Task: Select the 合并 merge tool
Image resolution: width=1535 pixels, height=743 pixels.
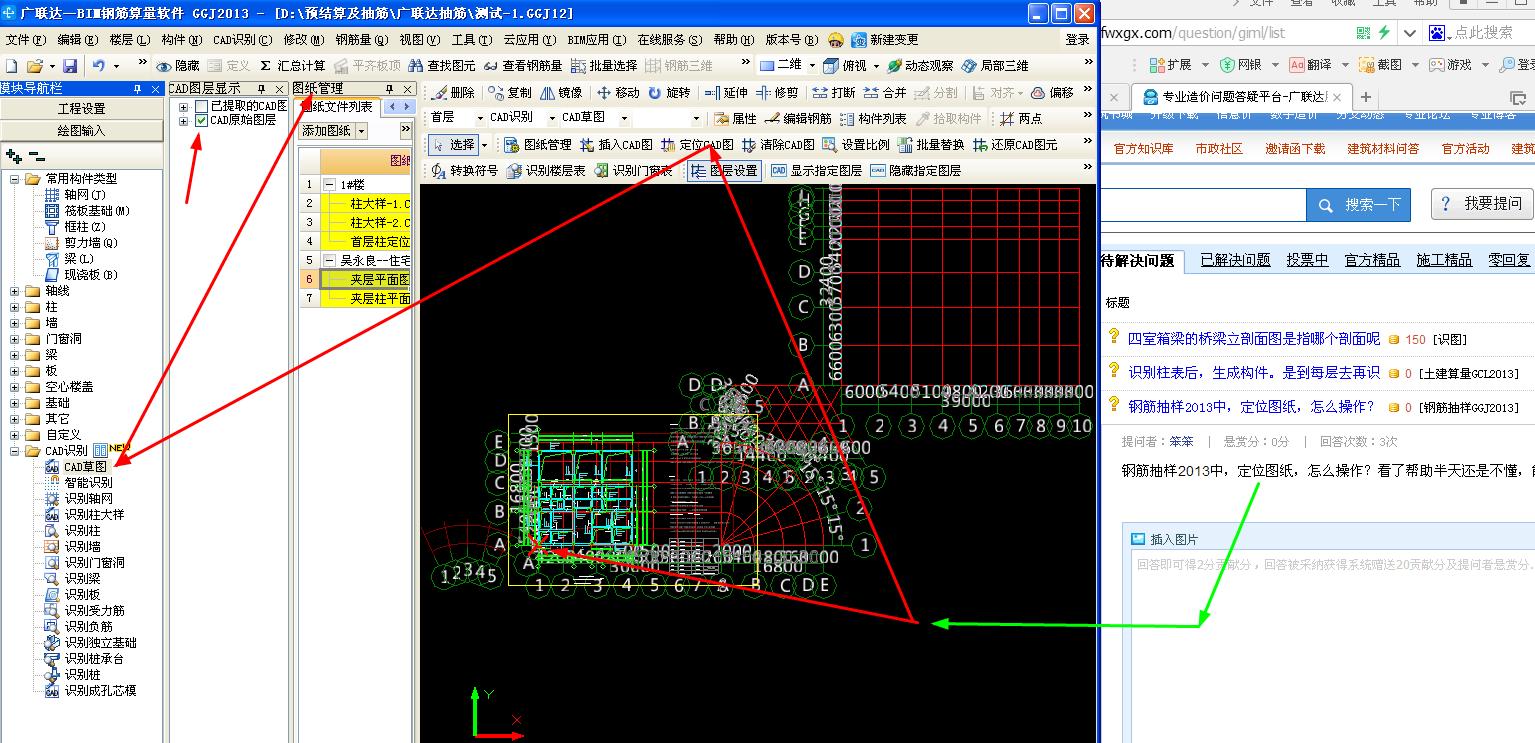Action: [x=885, y=92]
